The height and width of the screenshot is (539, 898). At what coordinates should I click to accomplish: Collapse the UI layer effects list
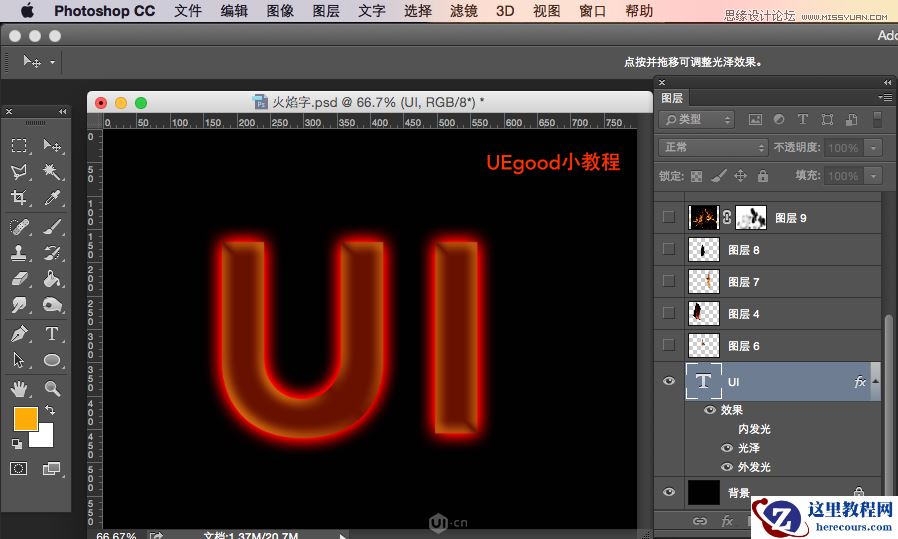point(876,381)
